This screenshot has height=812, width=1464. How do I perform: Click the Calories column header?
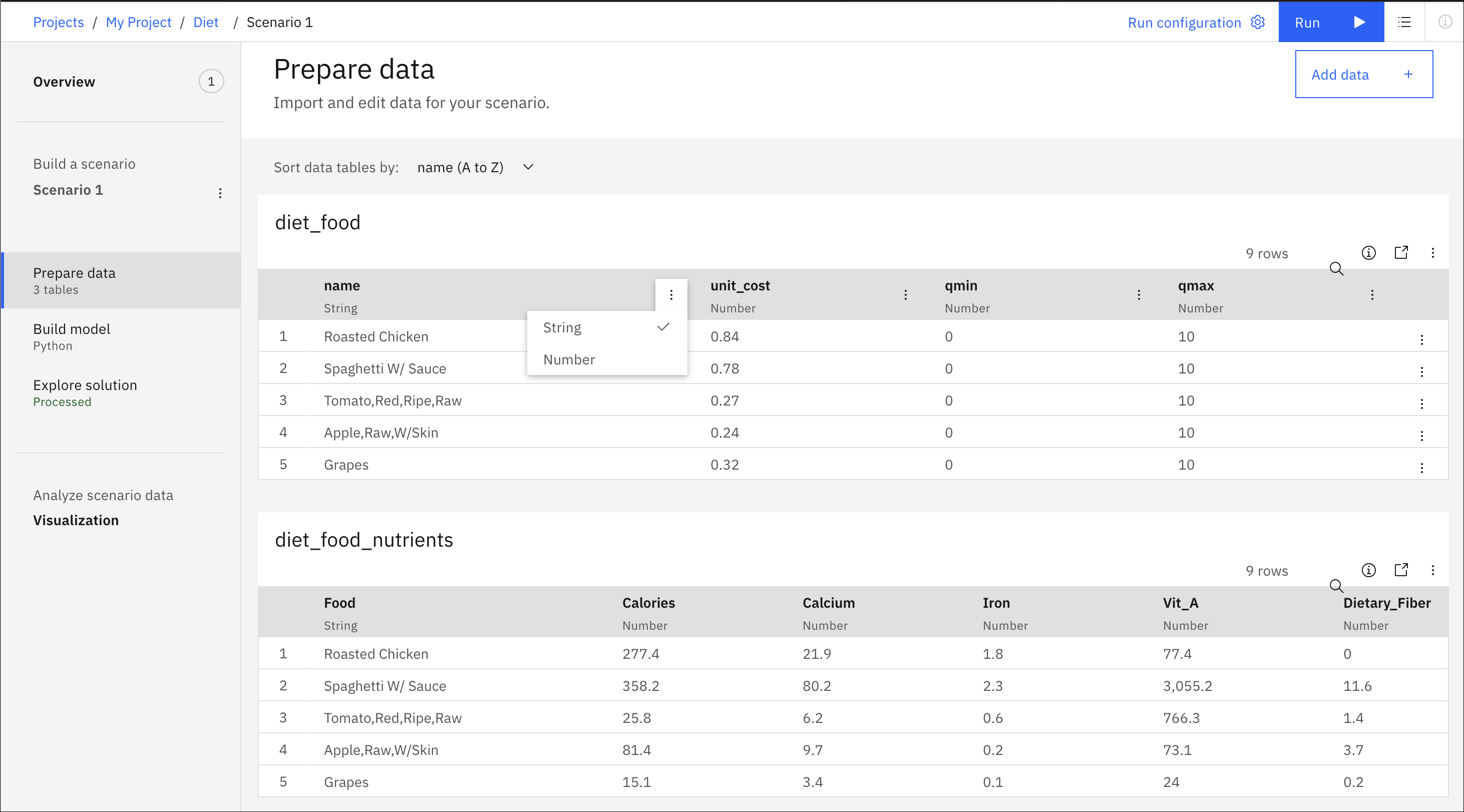pos(648,602)
